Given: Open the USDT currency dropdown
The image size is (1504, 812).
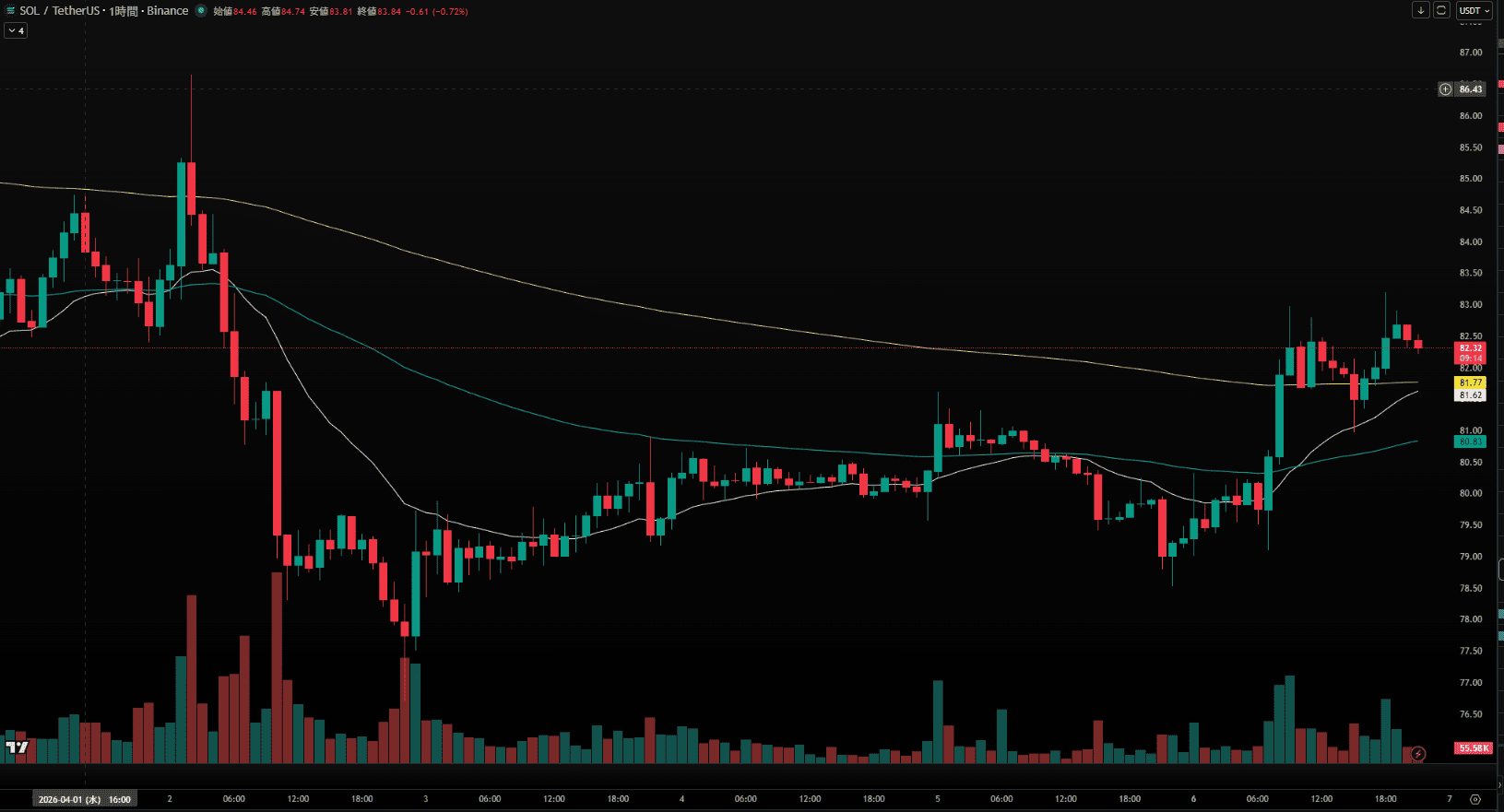Looking at the screenshot, I should (x=1474, y=11).
